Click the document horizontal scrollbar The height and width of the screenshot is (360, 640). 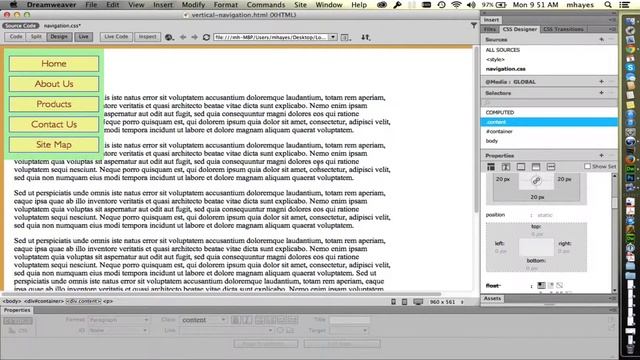pyautogui.click(x=222, y=294)
